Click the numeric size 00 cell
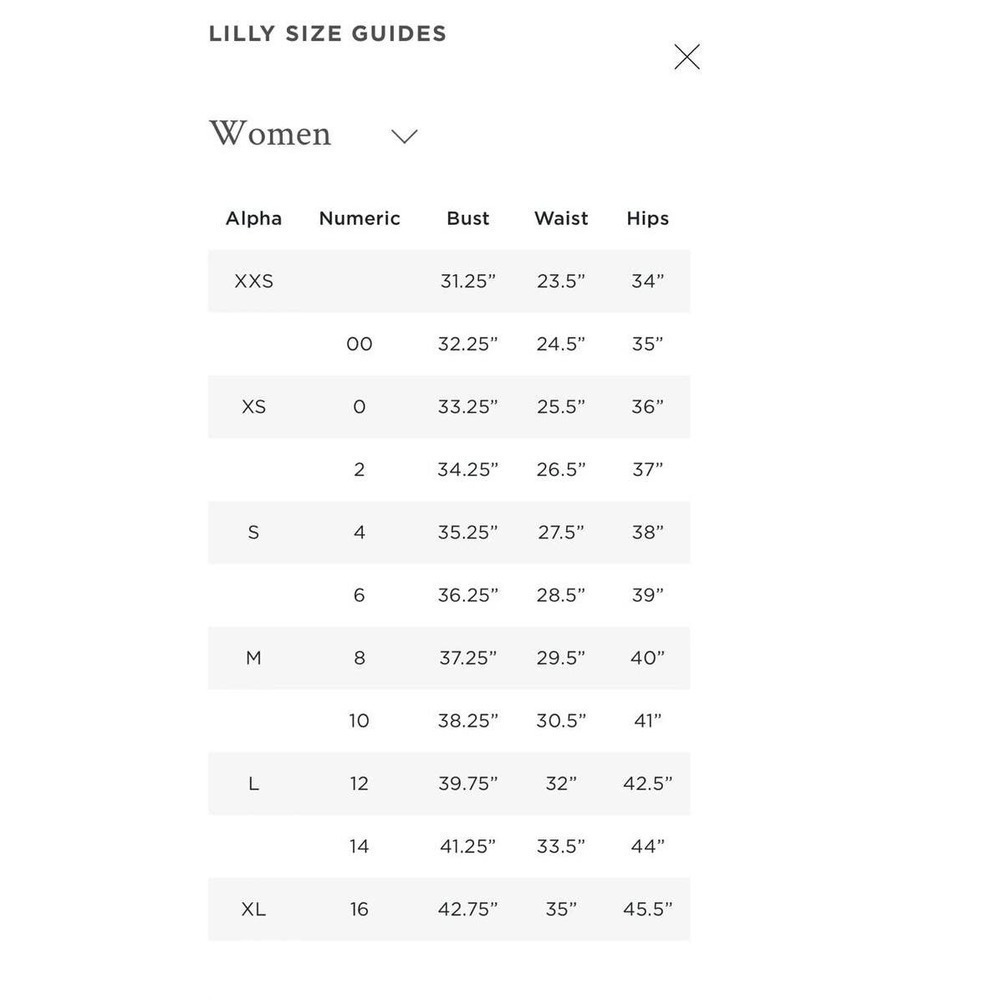Viewport: 1000px width, 1000px height. 359,344
